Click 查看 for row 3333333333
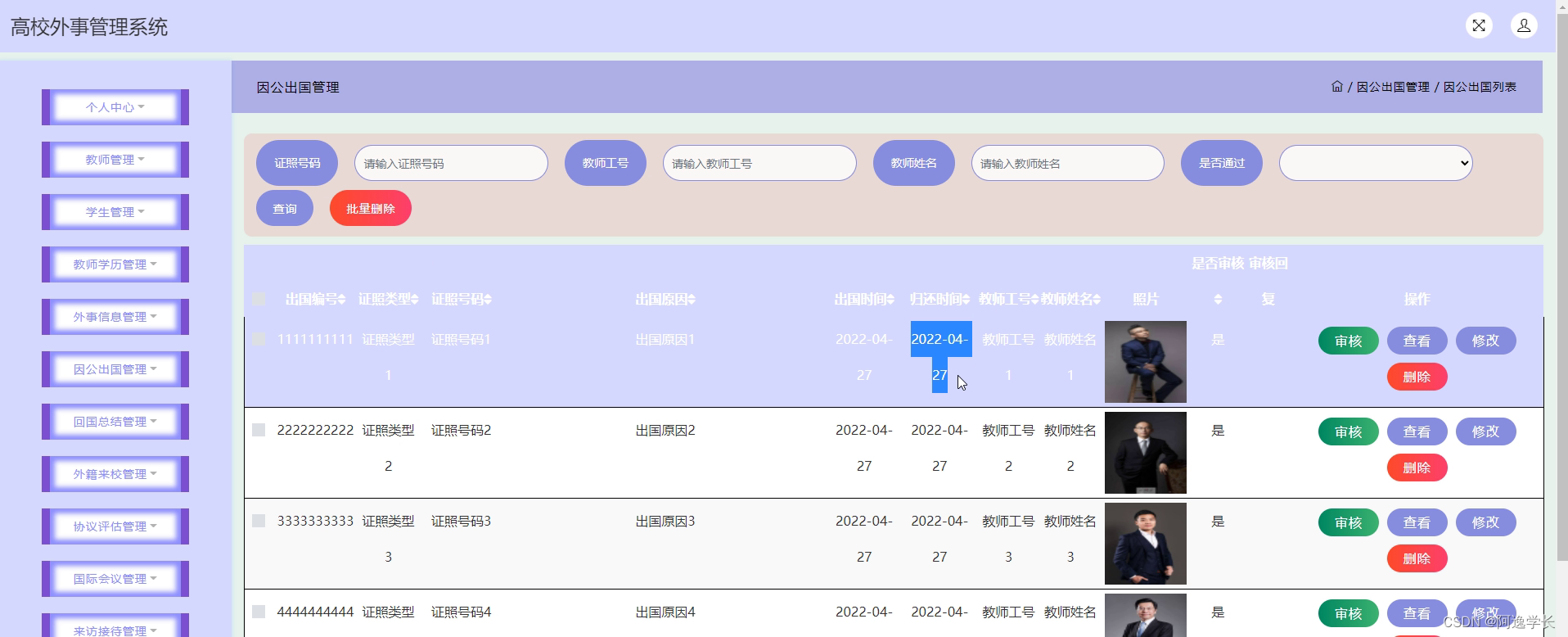Image resolution: width=1568 pixels, height=637 pixels. 1417,522
